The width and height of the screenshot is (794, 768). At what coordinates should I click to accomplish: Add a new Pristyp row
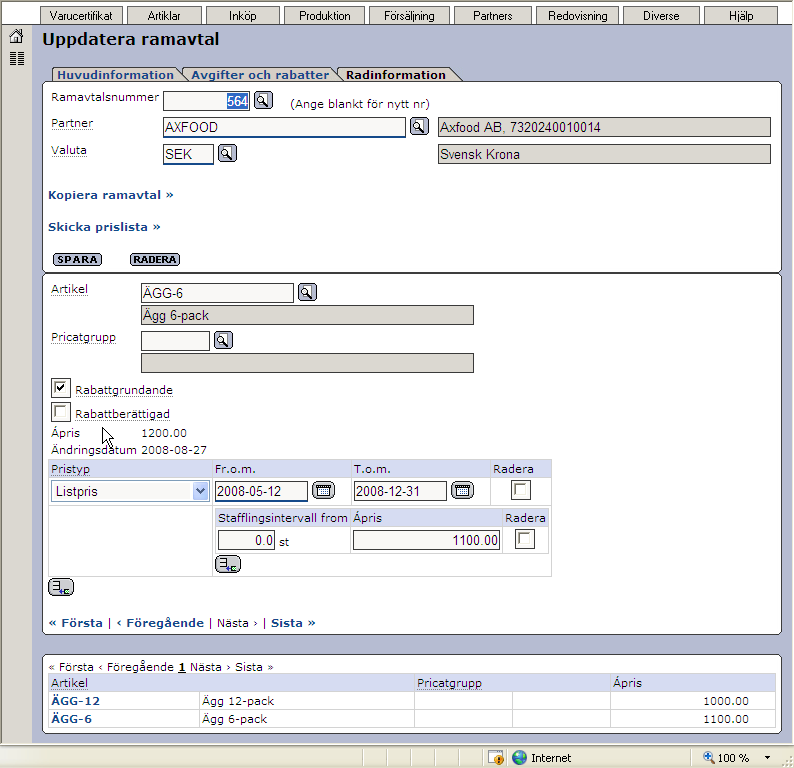coord(61,587)
